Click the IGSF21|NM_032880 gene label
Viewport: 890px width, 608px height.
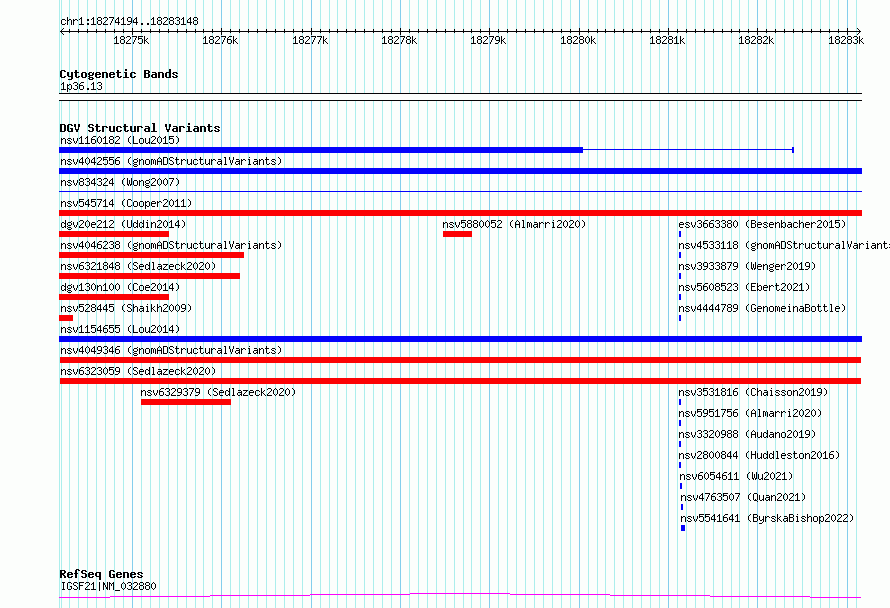(x=108, y=586)
